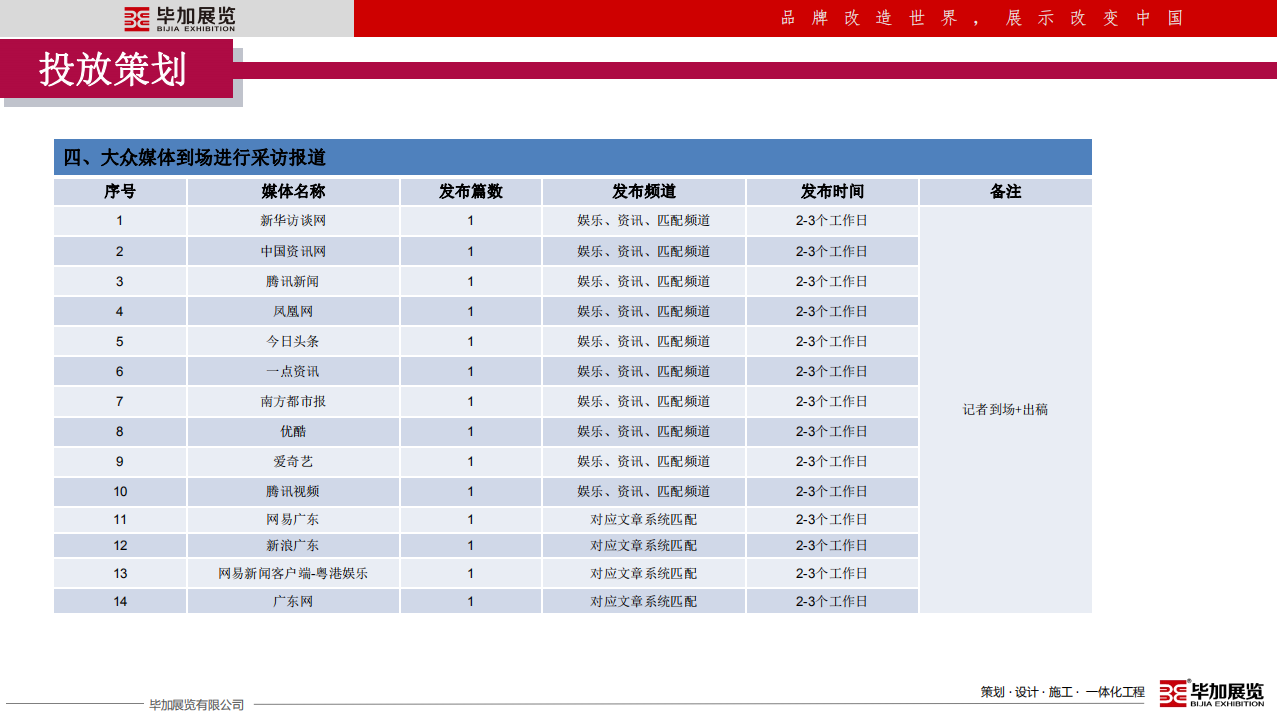Click the footer tagline 策划·设计·施工·一体化工程
Image resolution: width=1277 pixels, height=719 pixels.
point(1062,692)
